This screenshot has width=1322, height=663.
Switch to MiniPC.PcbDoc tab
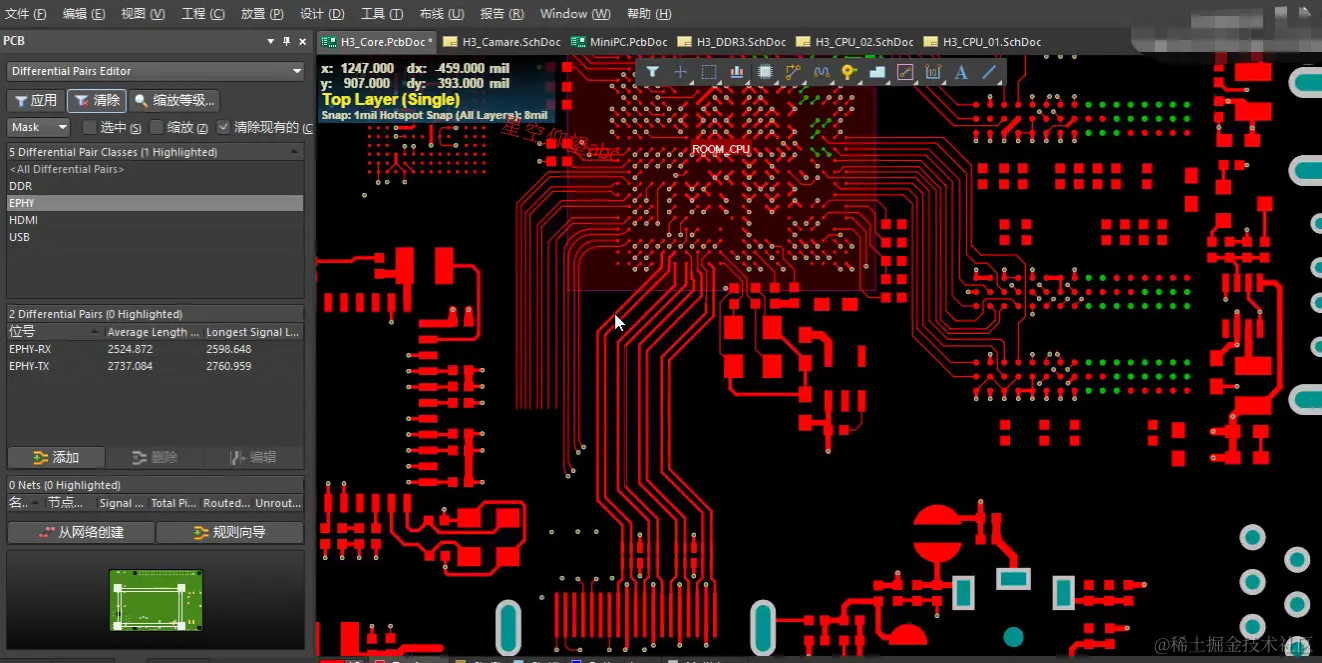tap(619, 42)
